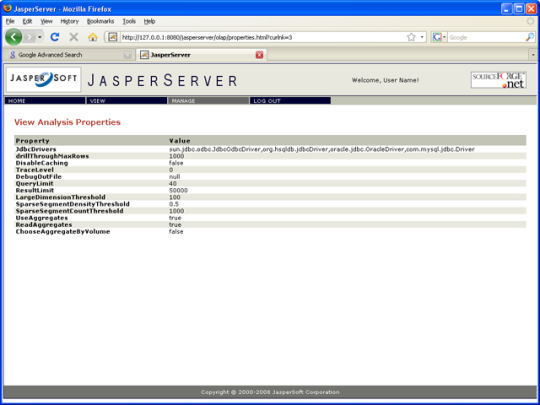This screenshot has height=405, width=540.
Task: Click the Forward arrow button
Action: coord(30,37)
